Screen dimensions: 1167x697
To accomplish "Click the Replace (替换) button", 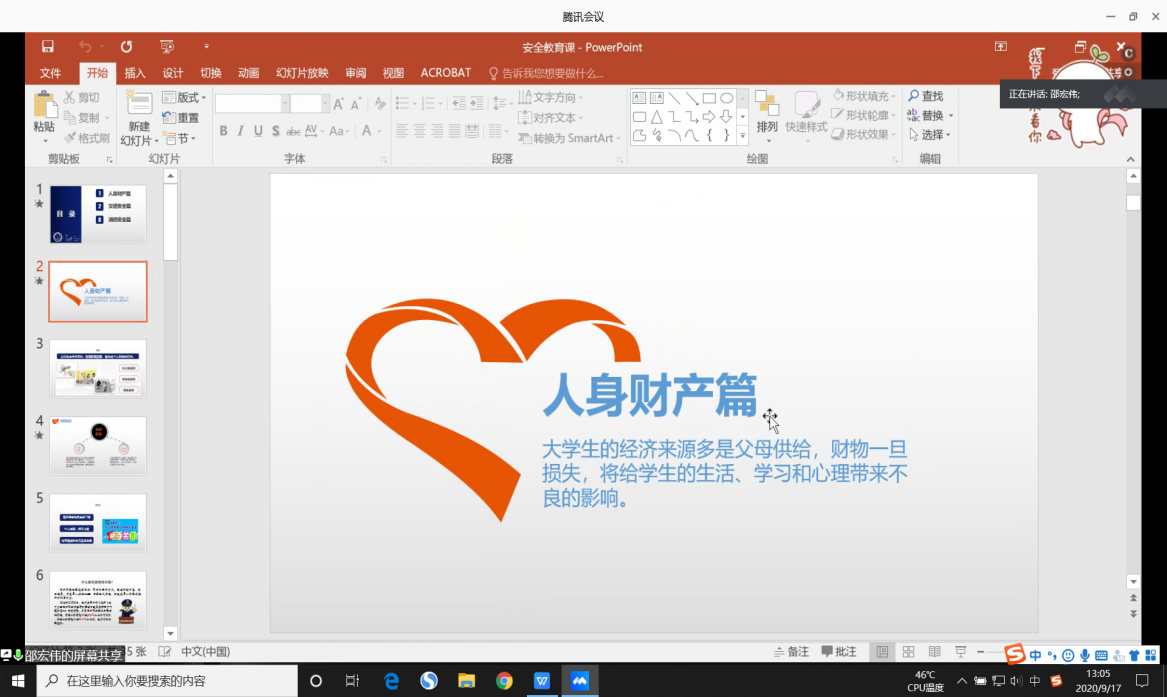I will coord(930,116).
